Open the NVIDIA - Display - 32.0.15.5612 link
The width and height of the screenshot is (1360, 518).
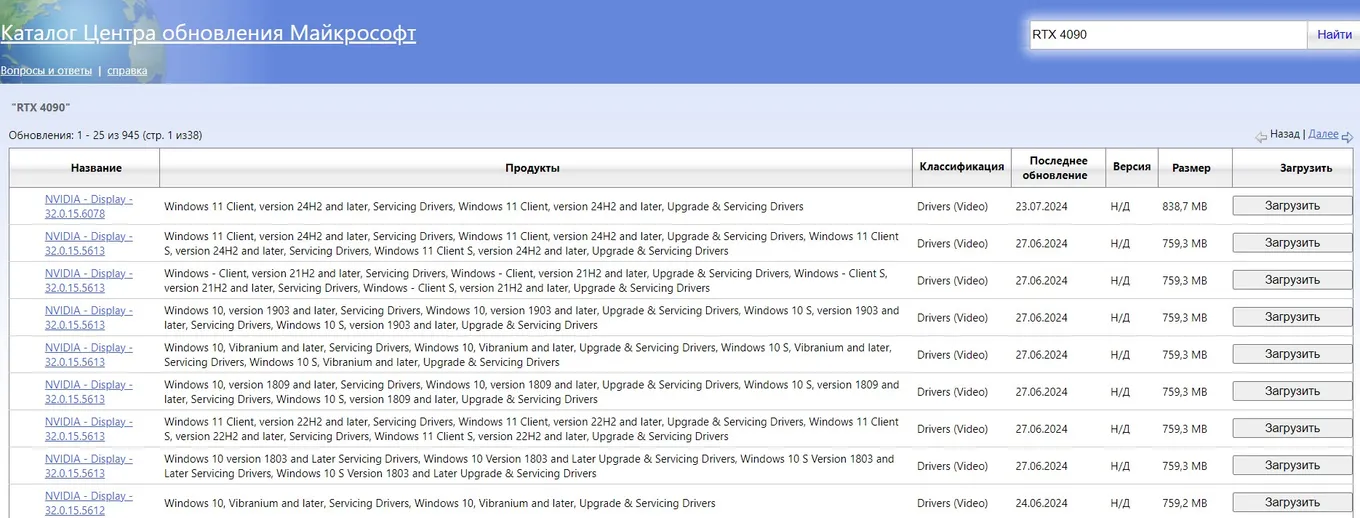tap(88, 503)
